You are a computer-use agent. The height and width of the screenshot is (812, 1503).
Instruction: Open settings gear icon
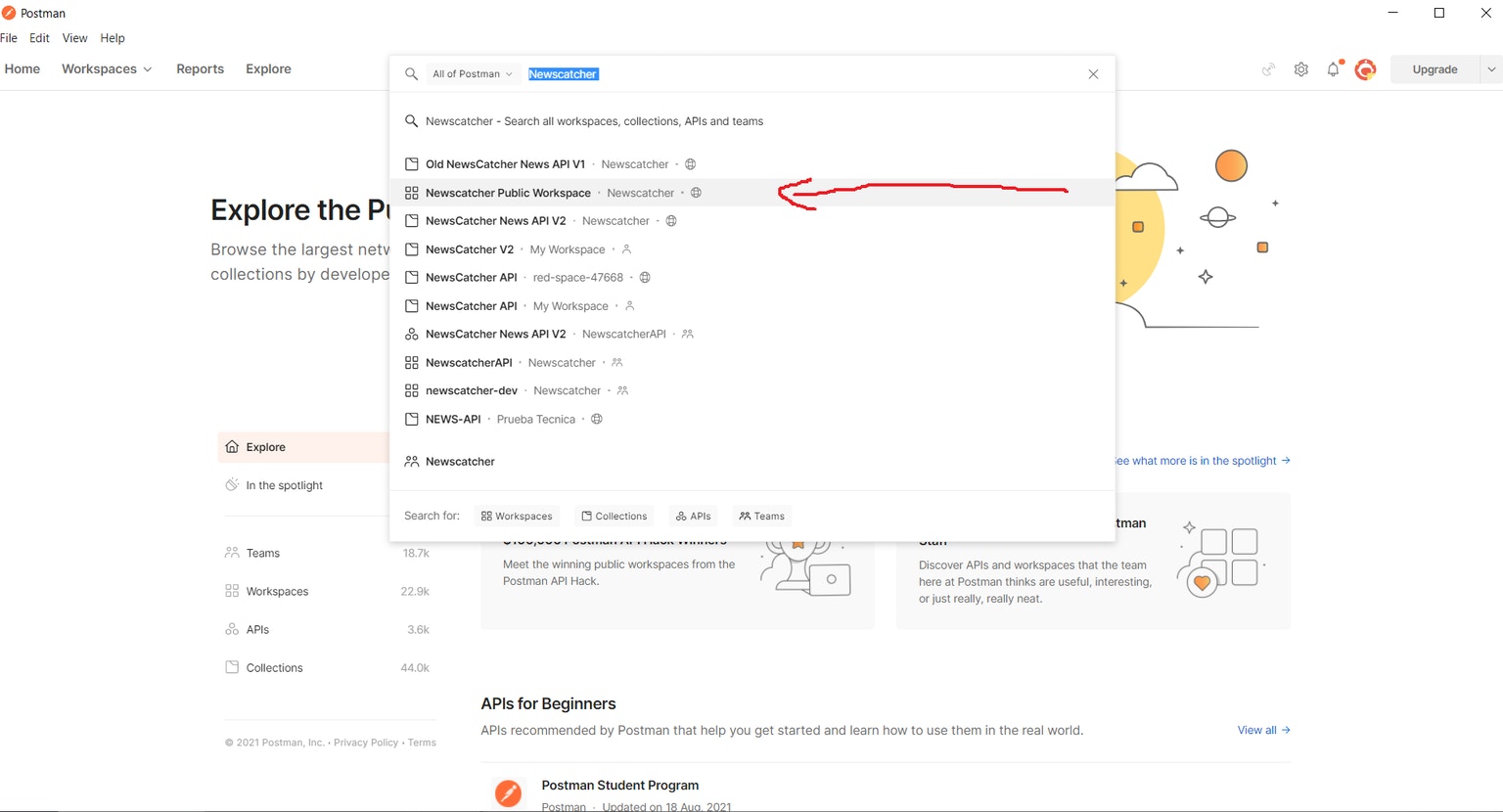tap(1300, 69)
